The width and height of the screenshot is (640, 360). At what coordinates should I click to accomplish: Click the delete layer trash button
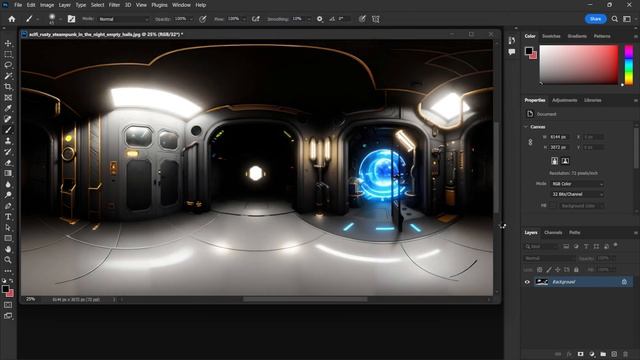coord(625,354)
